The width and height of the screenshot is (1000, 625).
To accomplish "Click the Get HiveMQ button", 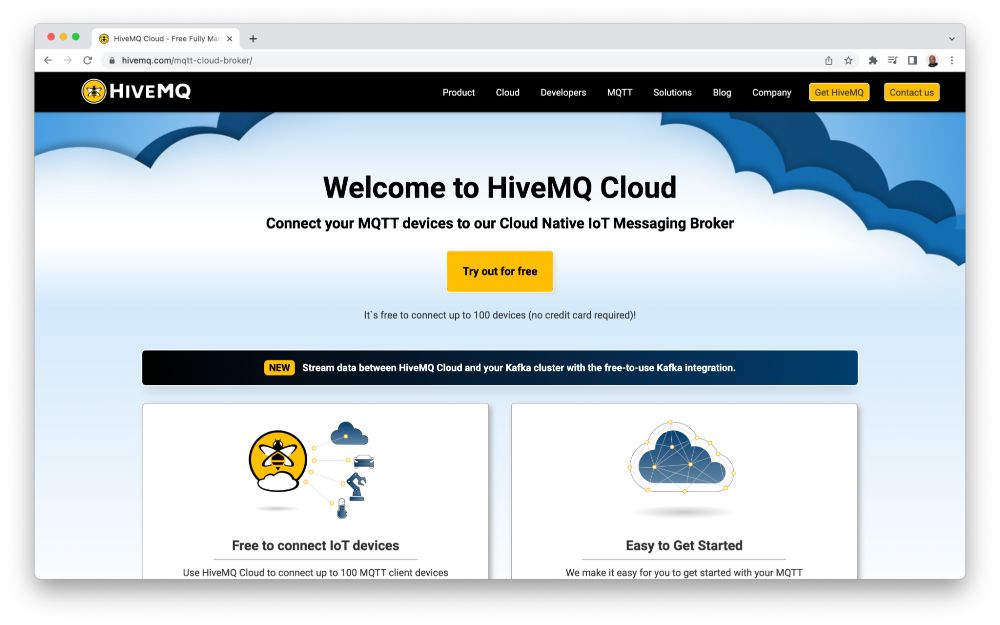I will click(839, 92).
